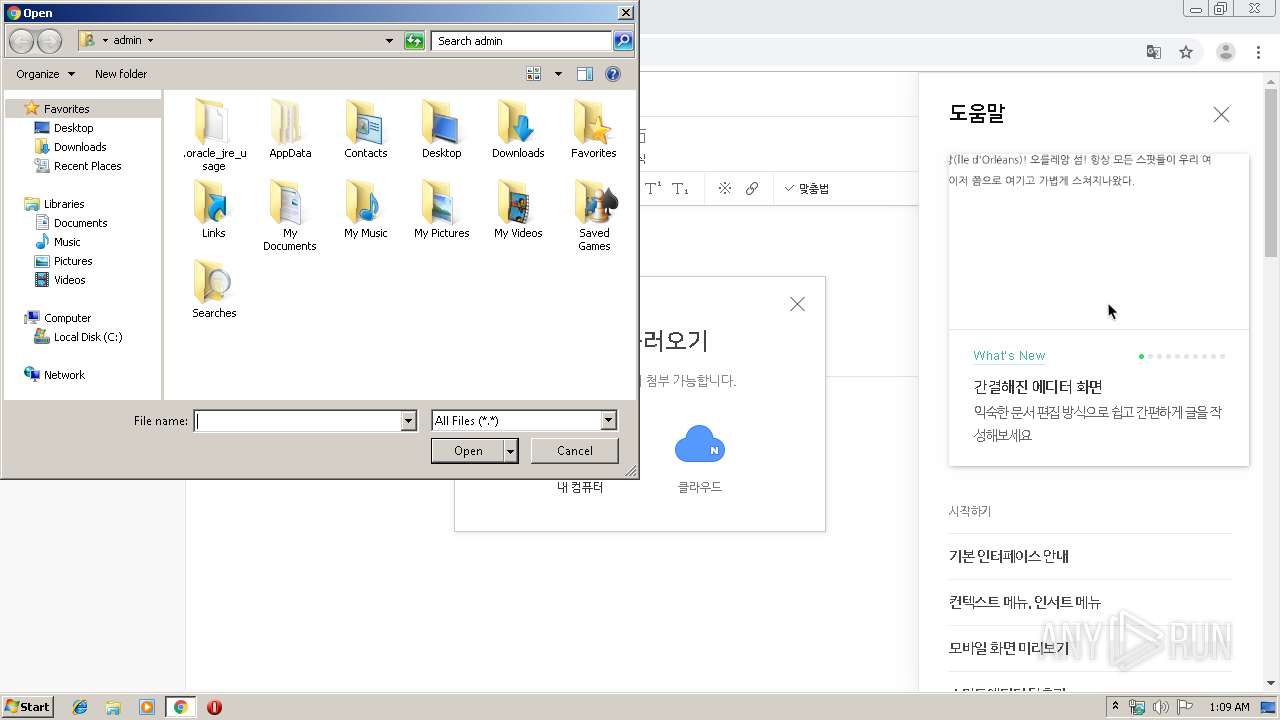Select Local Disk (C:)
The image size is (1280, 720).
pyautogui.click(x=88, y=337)
